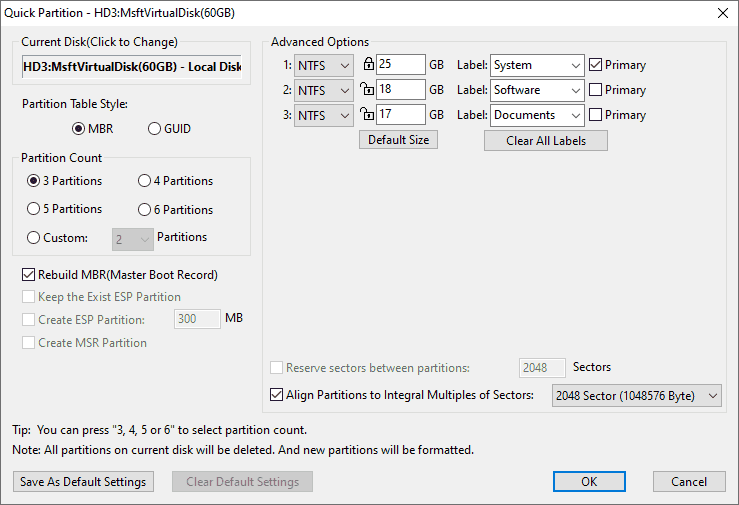
Task: Close the Quick Partition dialog
Action: point(722,12)
